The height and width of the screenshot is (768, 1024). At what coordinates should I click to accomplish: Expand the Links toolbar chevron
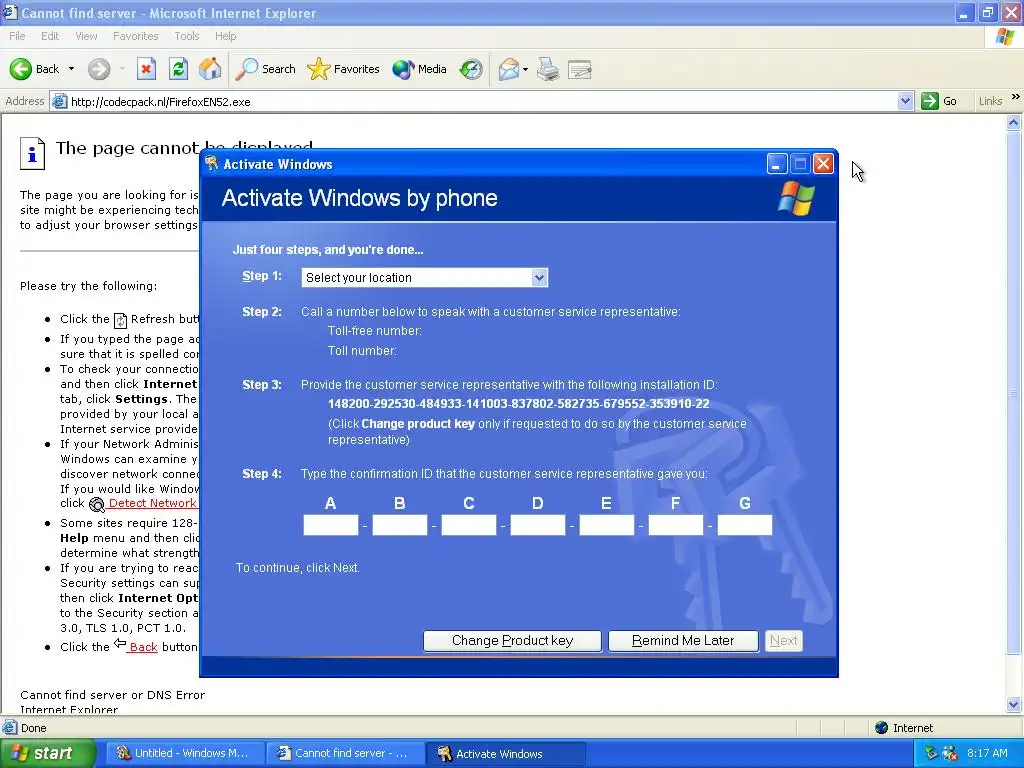(1016, 97)
